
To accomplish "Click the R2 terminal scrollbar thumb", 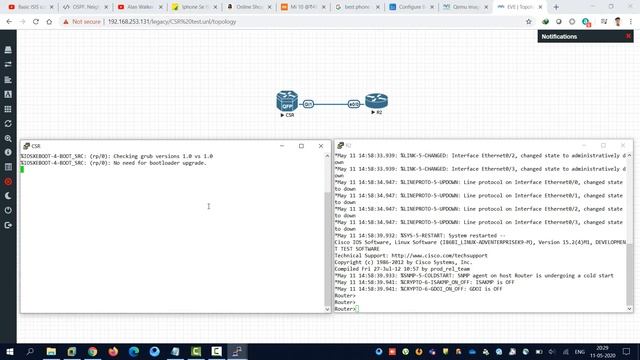I will point(629,274).
